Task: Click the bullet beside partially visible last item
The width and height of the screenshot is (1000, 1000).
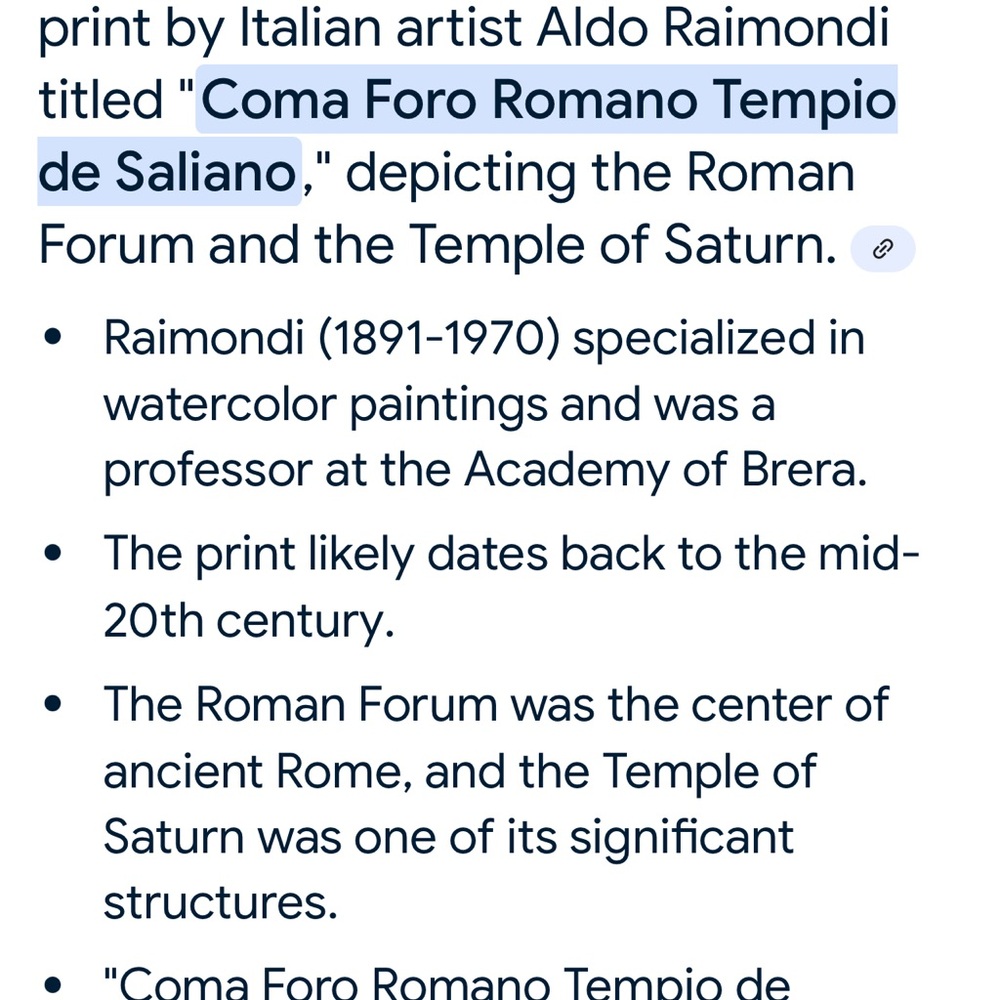Action: click(53, 985)
